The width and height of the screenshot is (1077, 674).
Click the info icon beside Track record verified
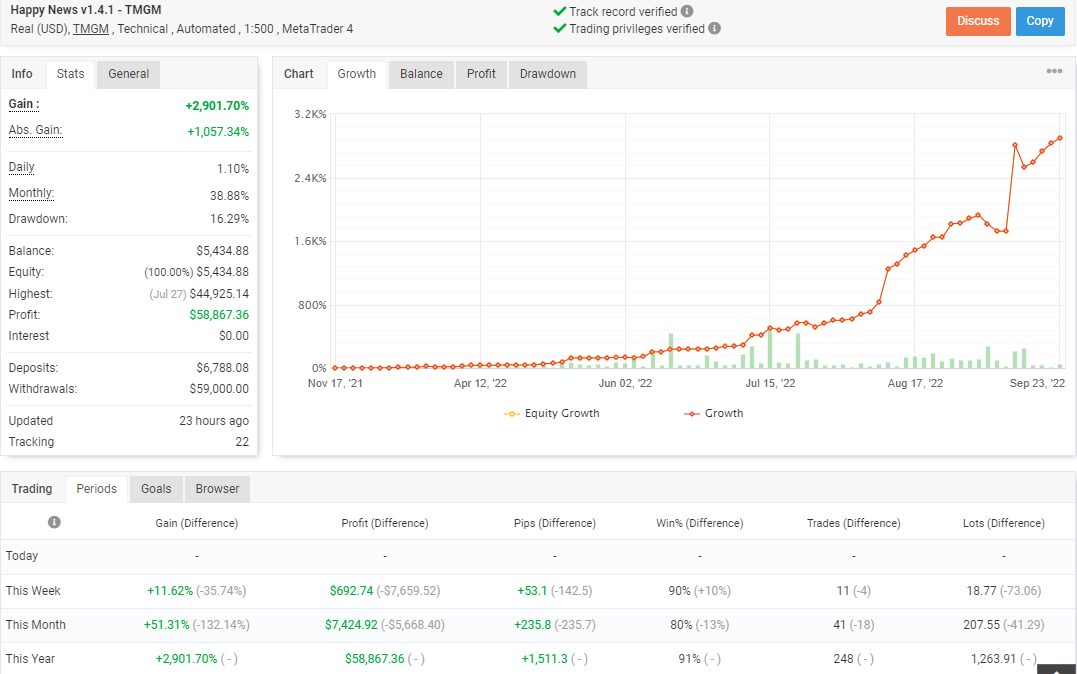[687, 12]
